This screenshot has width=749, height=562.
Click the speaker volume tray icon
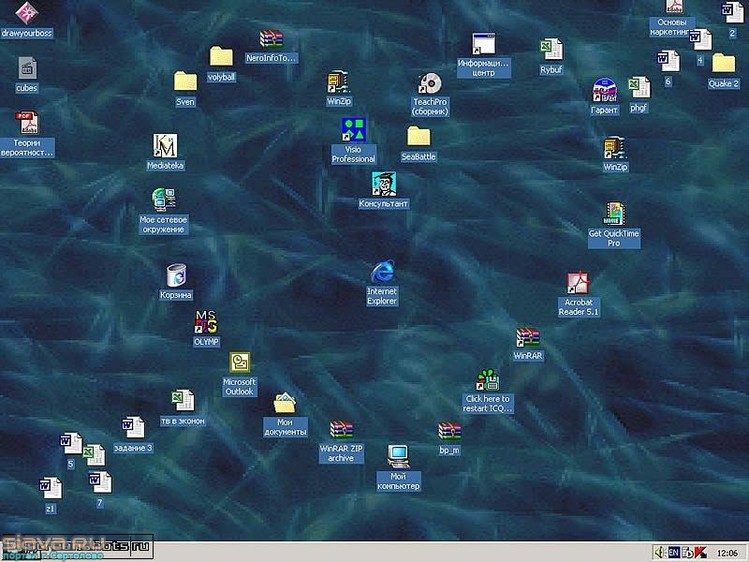click(x=658, y=552)
